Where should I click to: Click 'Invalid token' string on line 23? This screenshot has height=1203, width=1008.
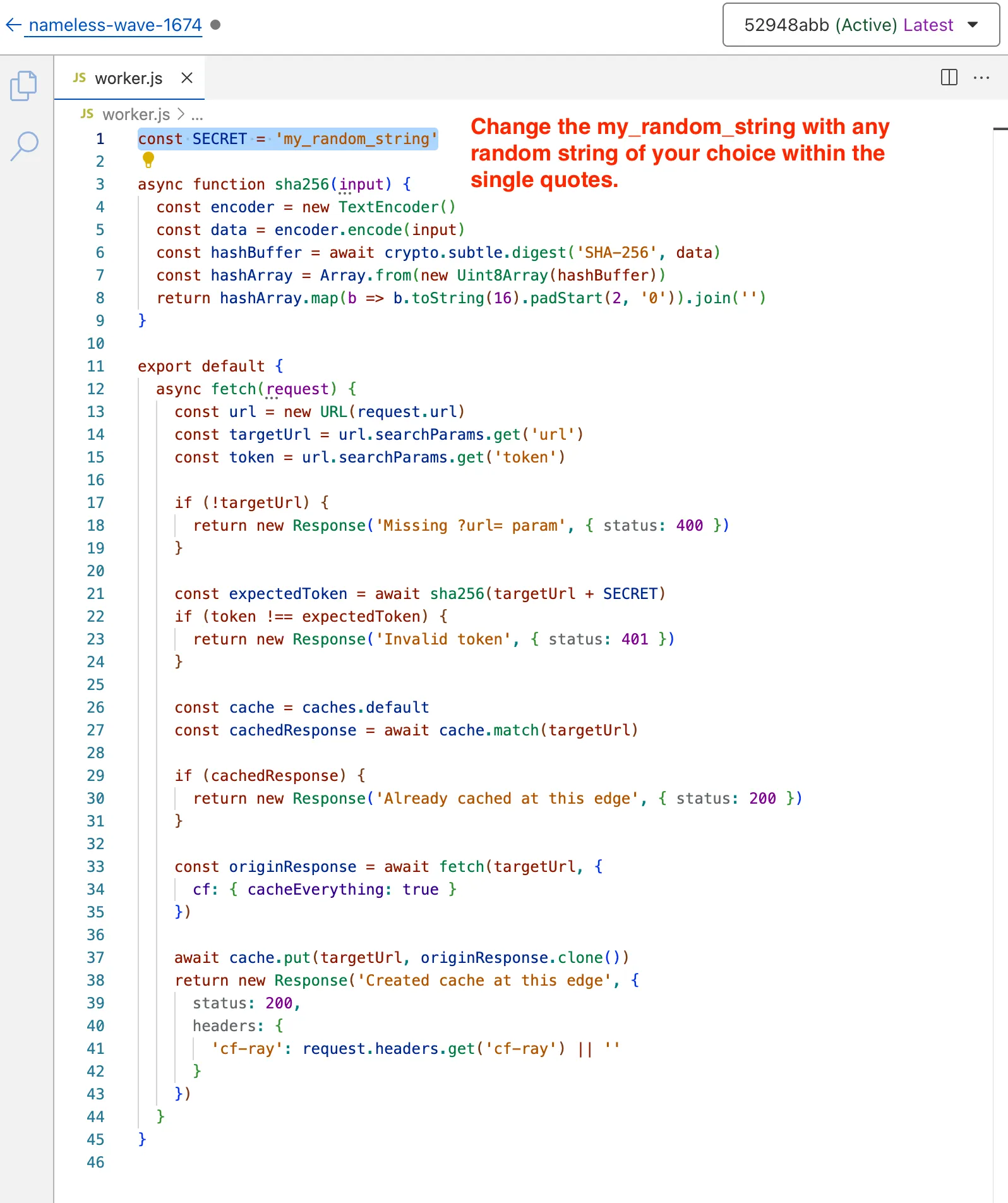tap(443, 639)
